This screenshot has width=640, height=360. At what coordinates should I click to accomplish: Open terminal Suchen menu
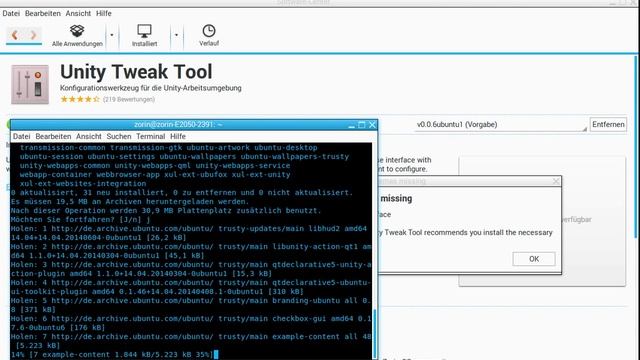pos(119,136)
